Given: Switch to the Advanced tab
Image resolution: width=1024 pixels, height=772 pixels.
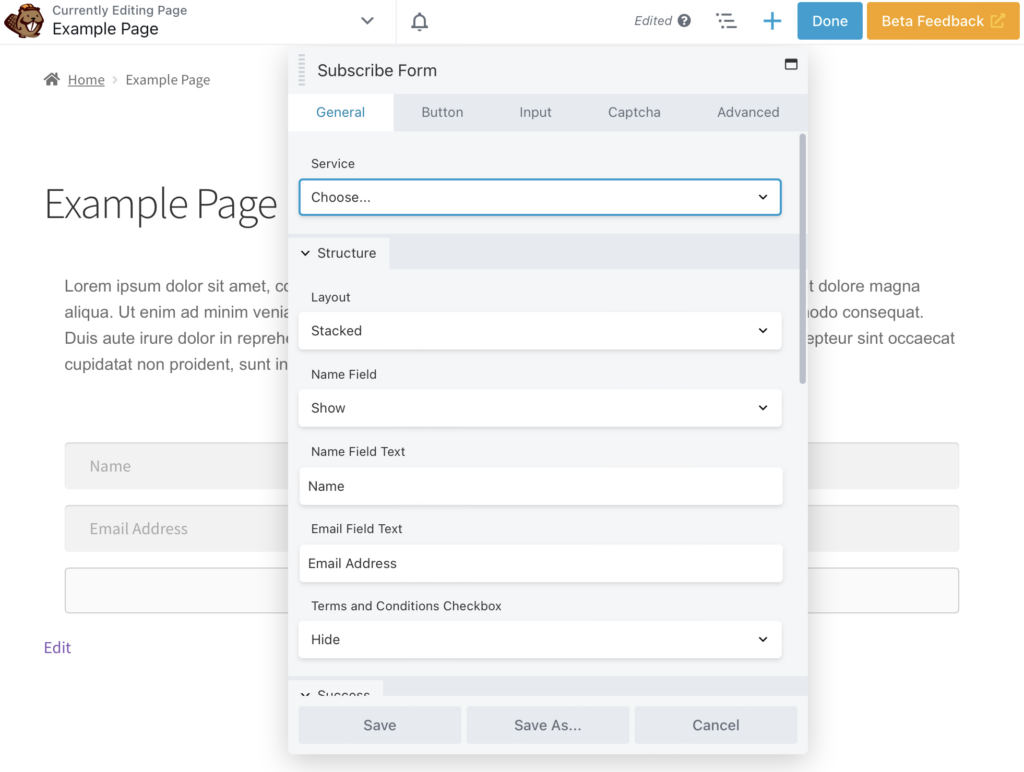Looking at the screenshot, I should (748, 112).
